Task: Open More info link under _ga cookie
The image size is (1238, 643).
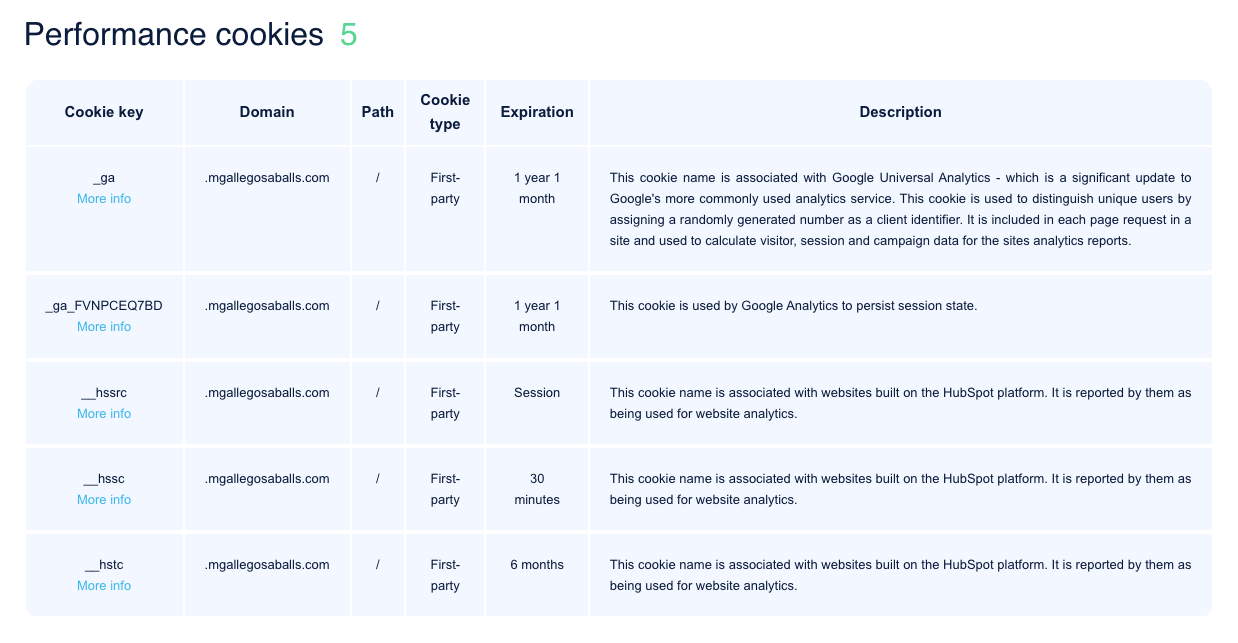Action: pyautogui.click(x=104, y=199)
